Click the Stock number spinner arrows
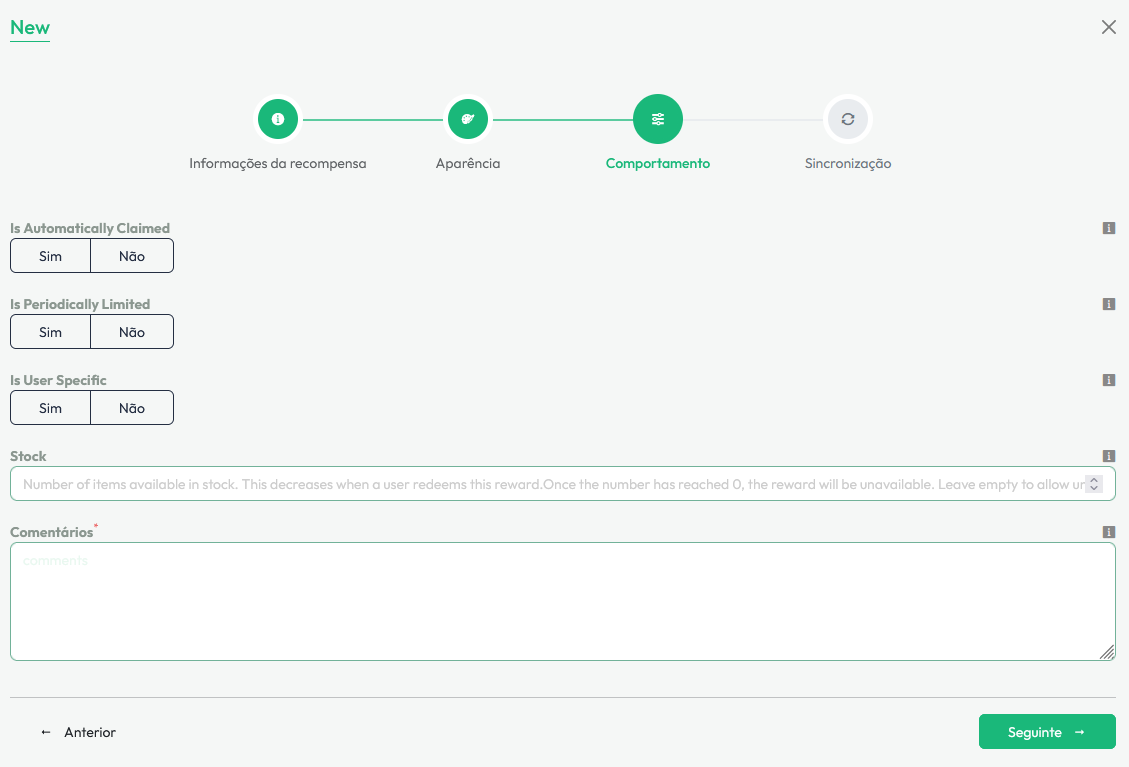1129x767 pixels. (1093, 484)
